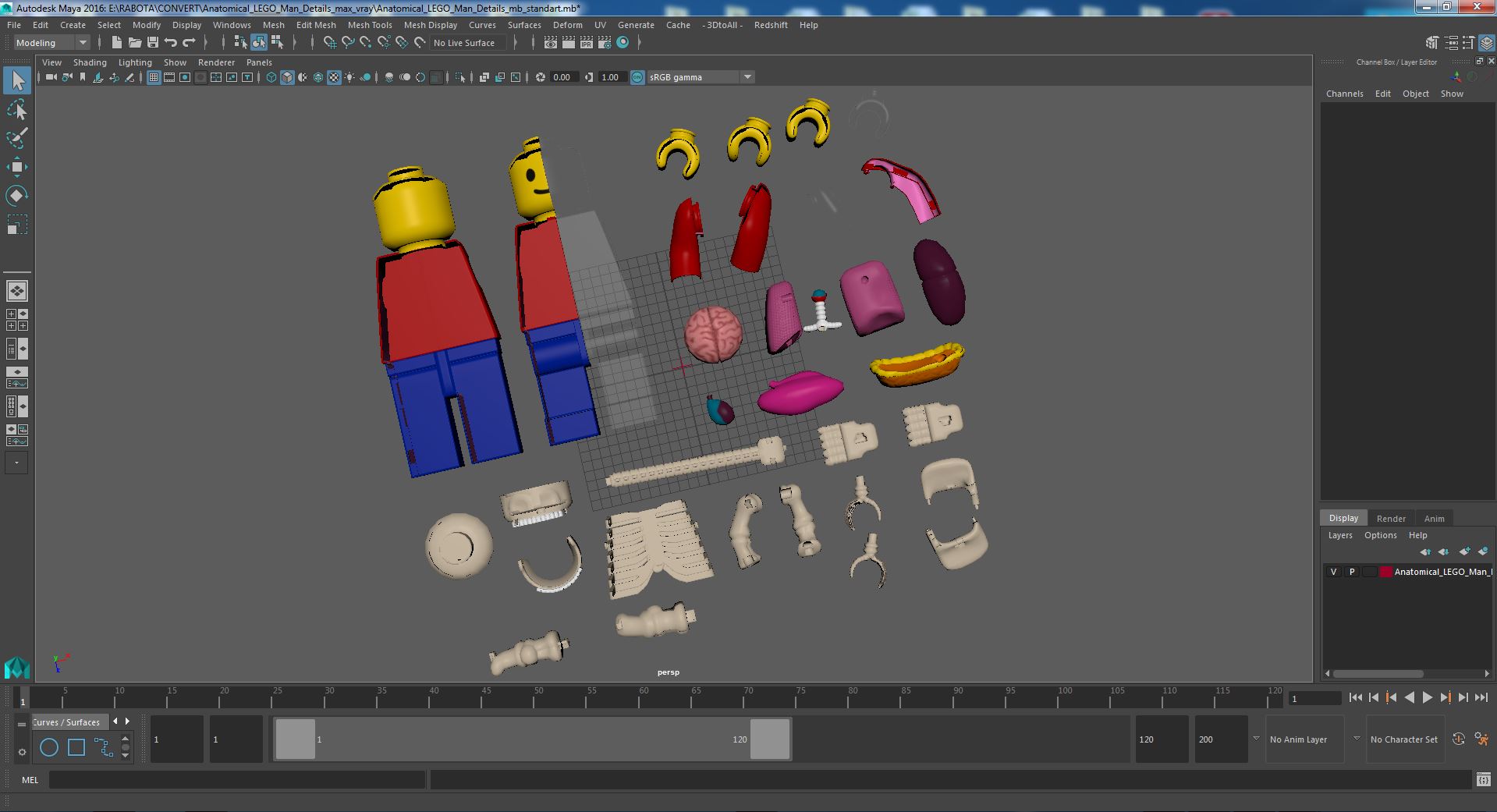Show Tool Settings panel icon
The width and height of the screenshot is (1497, 812).
[1469, 43]
